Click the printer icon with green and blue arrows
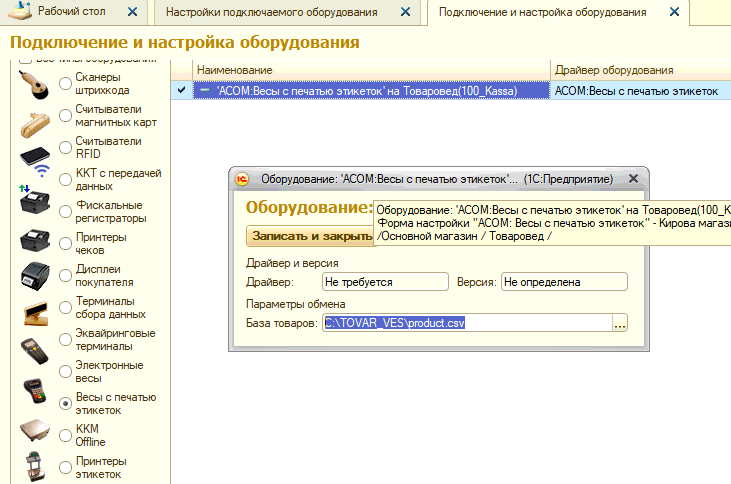 [34, 200]
